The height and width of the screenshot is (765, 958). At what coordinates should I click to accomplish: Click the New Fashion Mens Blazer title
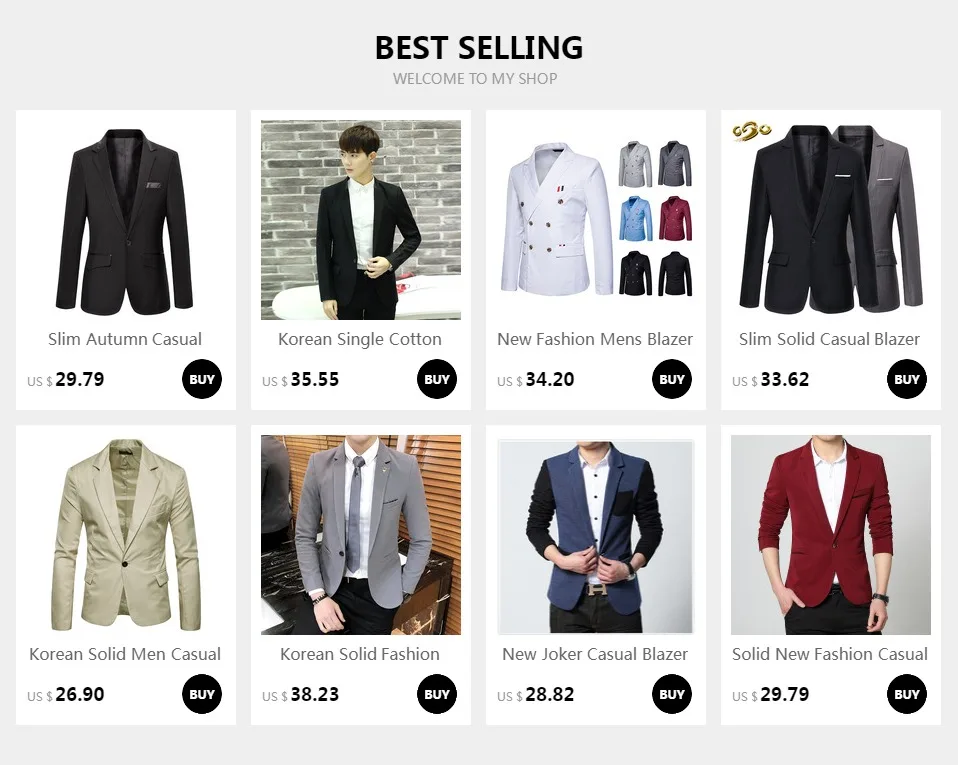point(595,339)
